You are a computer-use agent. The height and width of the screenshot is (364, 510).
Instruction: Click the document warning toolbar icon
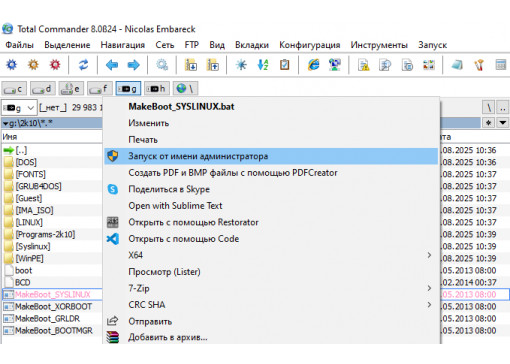point(364,65)
